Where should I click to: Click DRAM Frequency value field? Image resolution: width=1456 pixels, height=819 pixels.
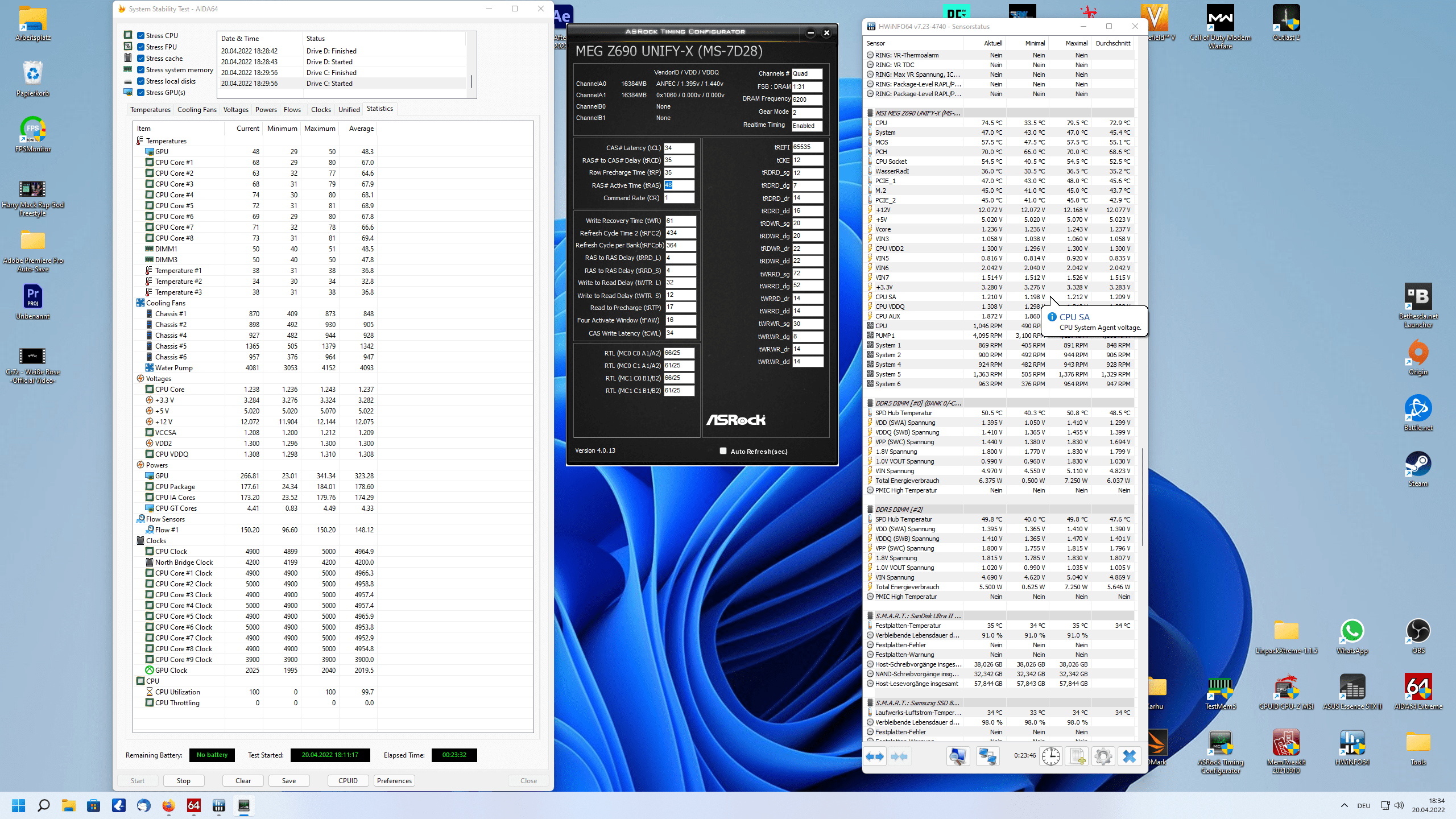coord(808,100)
